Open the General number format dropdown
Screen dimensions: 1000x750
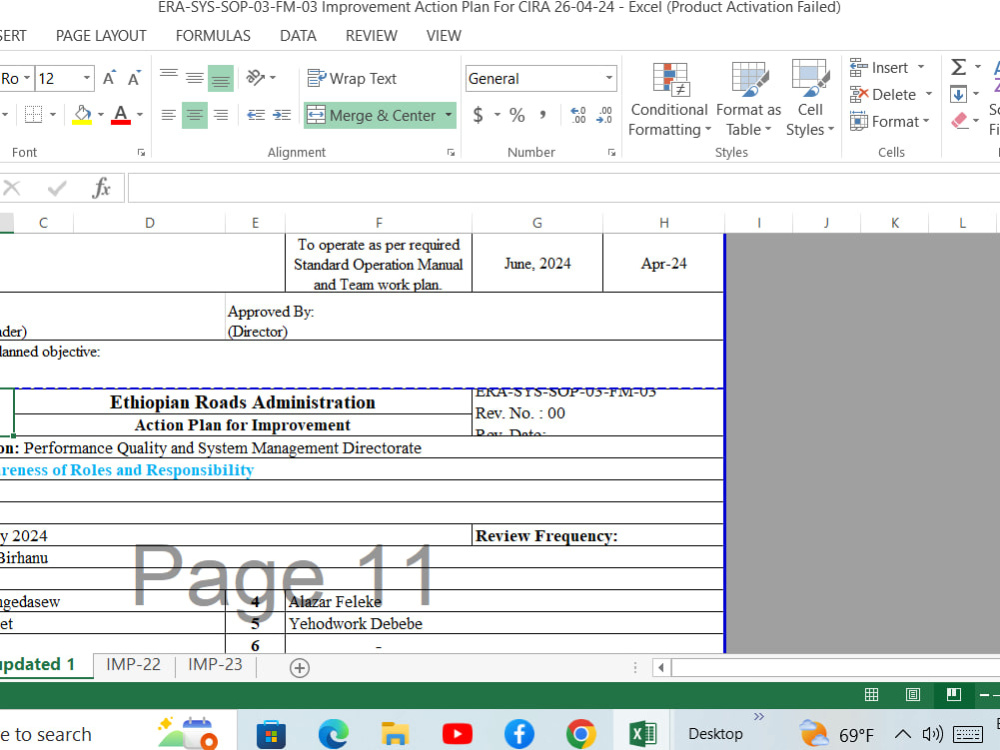609,78
